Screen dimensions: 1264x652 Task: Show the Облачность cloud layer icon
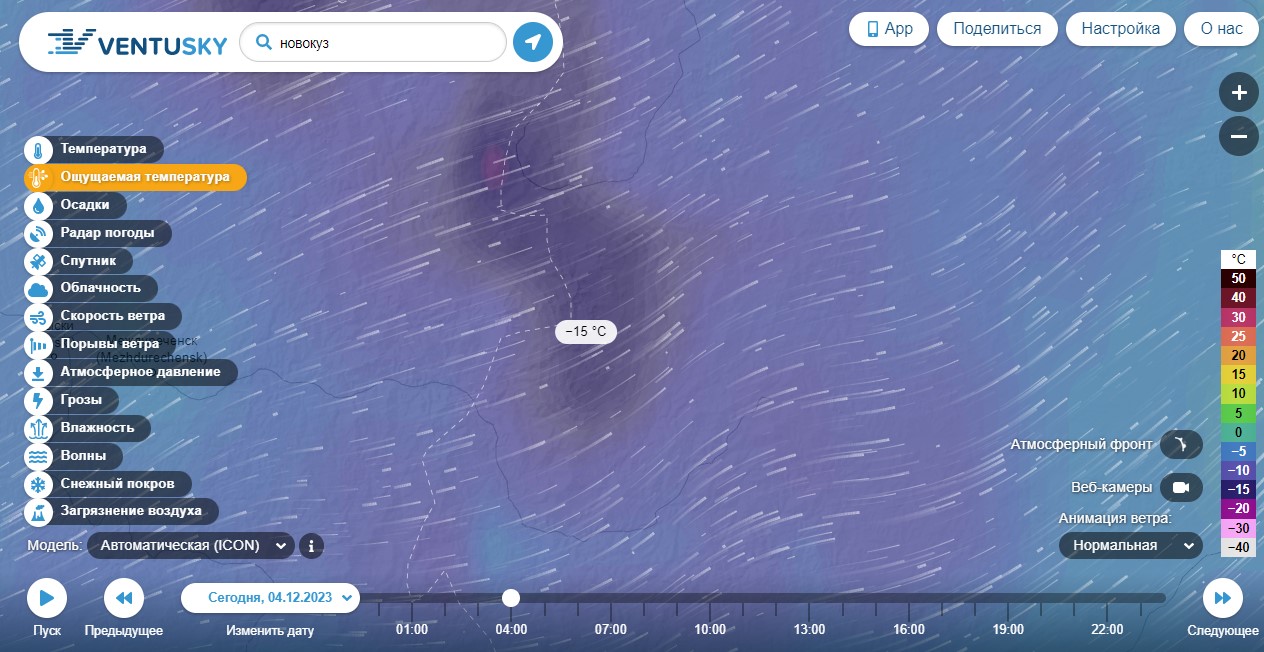[x=38, y=289]
